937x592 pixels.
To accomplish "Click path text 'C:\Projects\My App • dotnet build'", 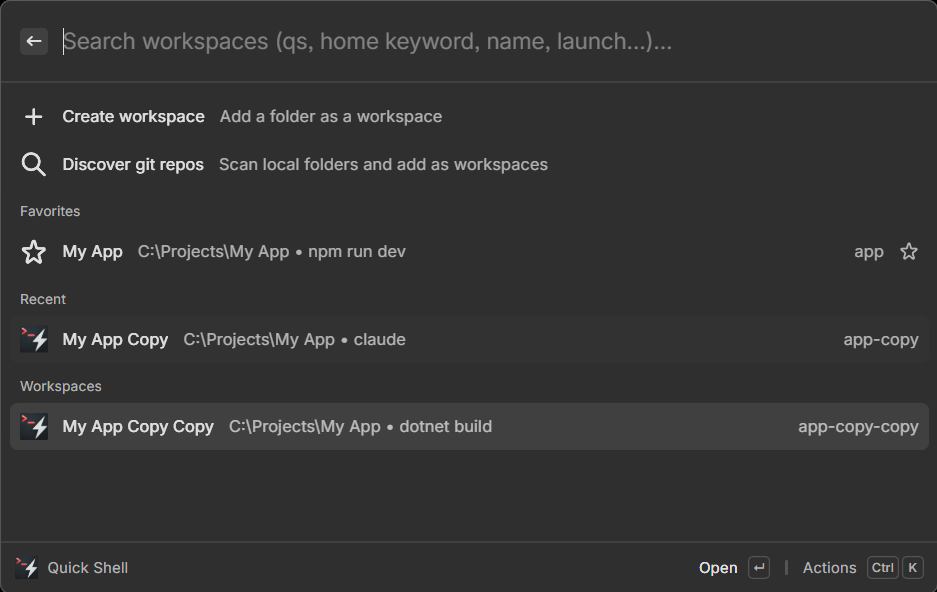I will [360, 427].
